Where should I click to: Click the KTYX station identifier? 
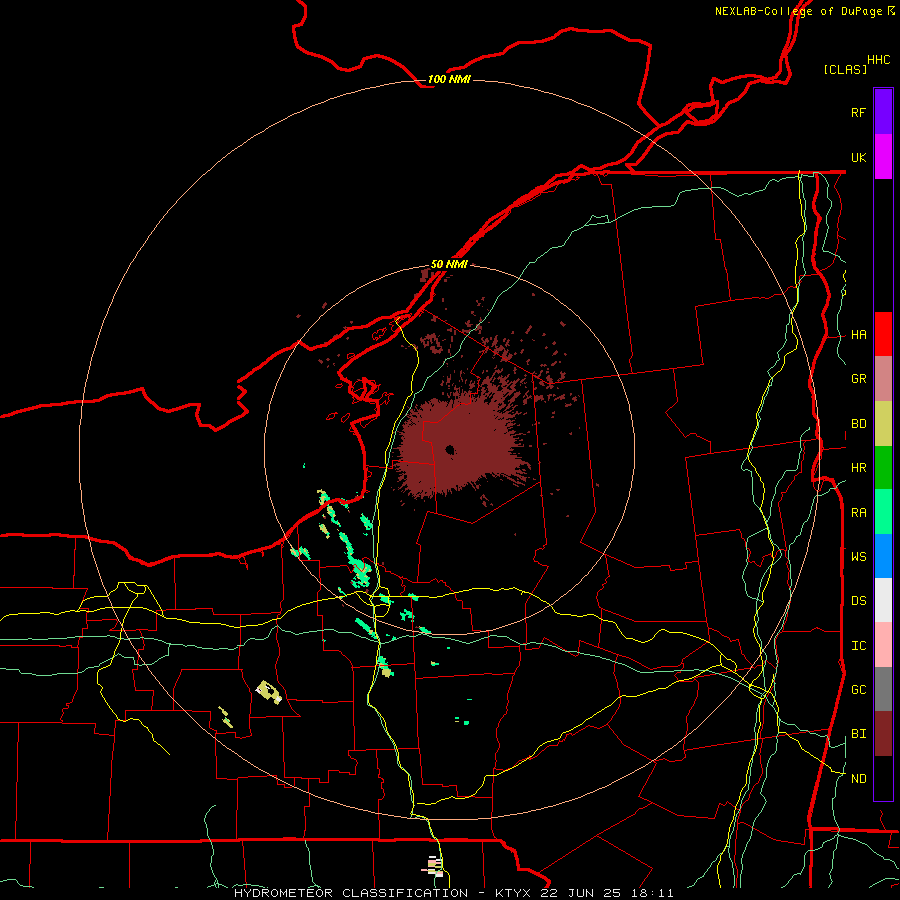(x=514, y=893)
